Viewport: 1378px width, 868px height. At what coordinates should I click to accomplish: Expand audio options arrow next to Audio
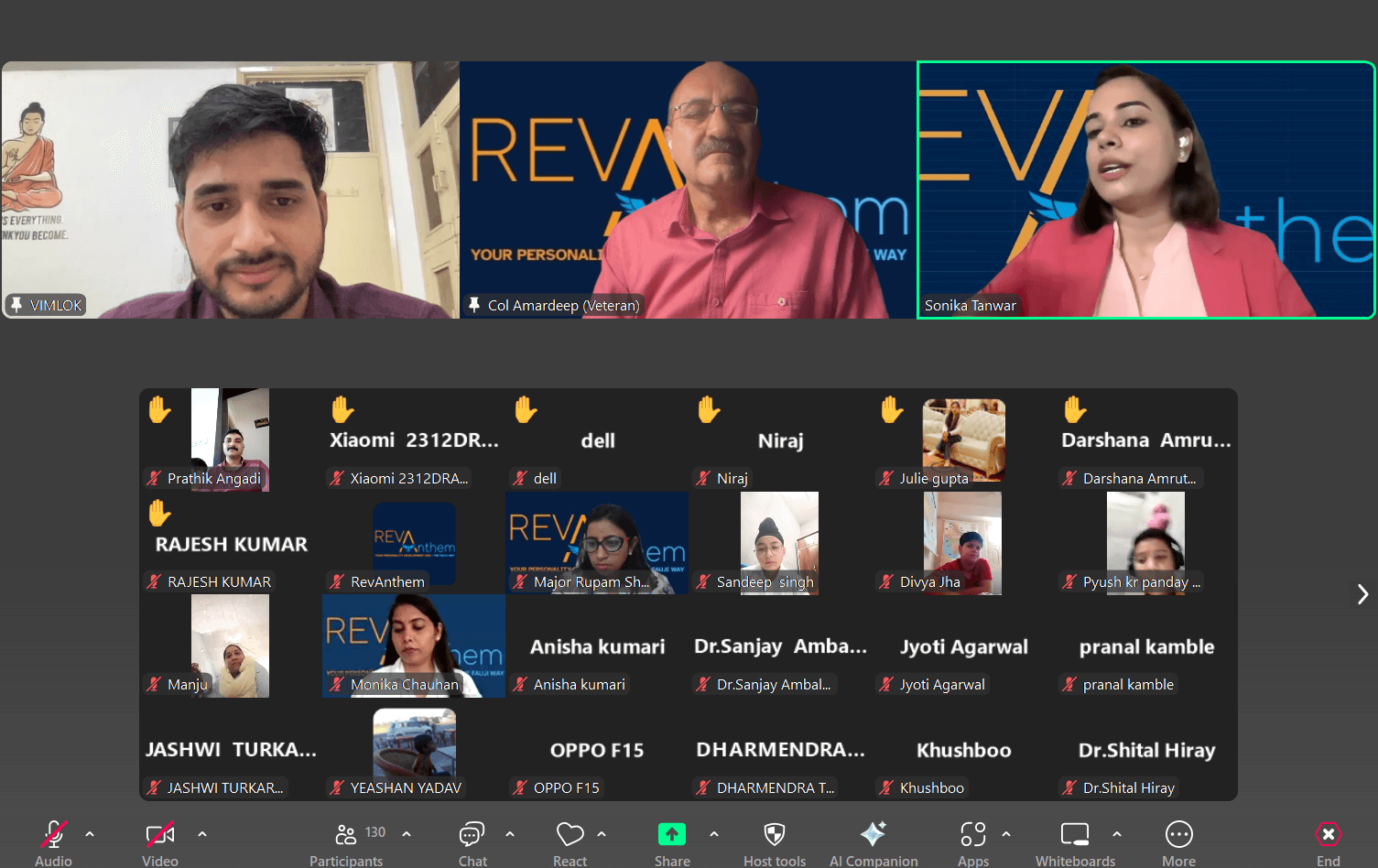pyautogui.click(x=90, y=834)
